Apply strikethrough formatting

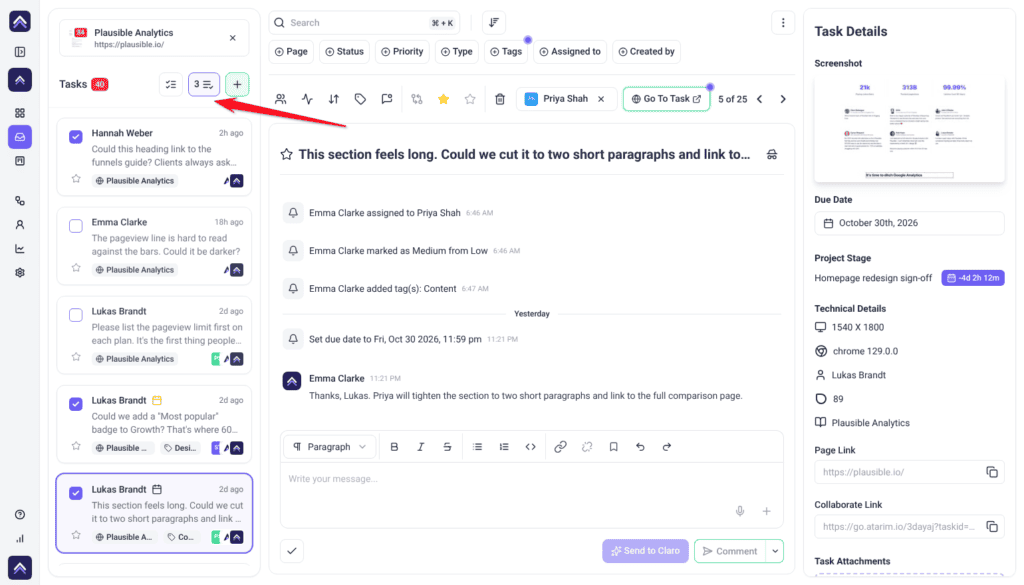point(447,447)
